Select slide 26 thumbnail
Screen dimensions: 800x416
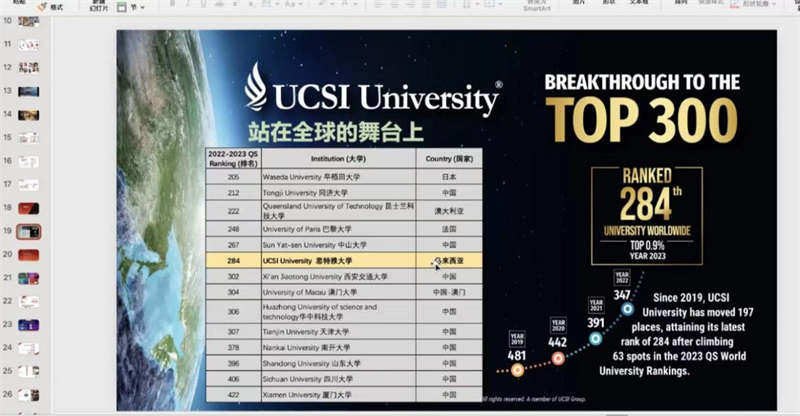point(29,395)
